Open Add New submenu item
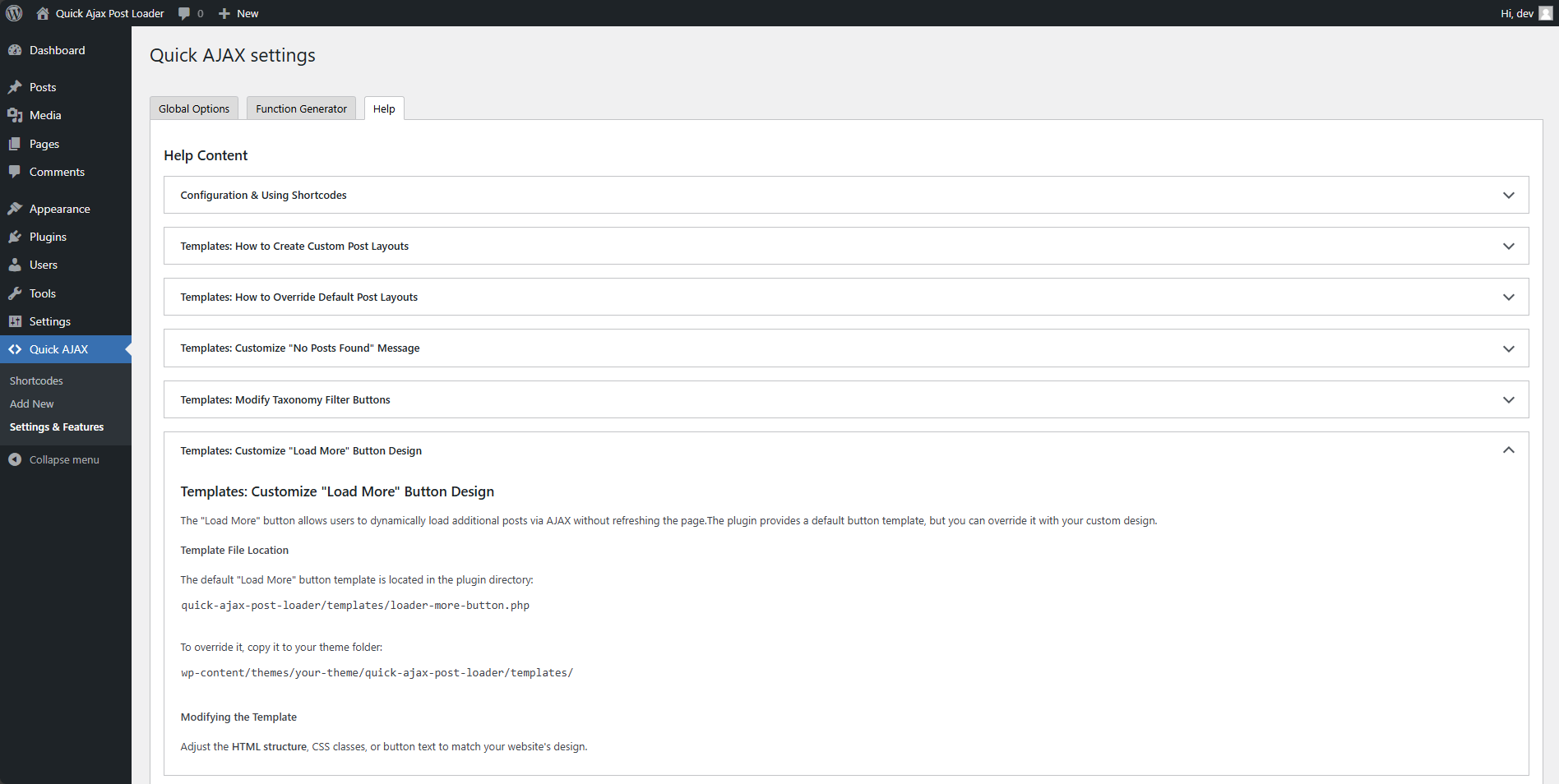 click(x=31, y=404)
